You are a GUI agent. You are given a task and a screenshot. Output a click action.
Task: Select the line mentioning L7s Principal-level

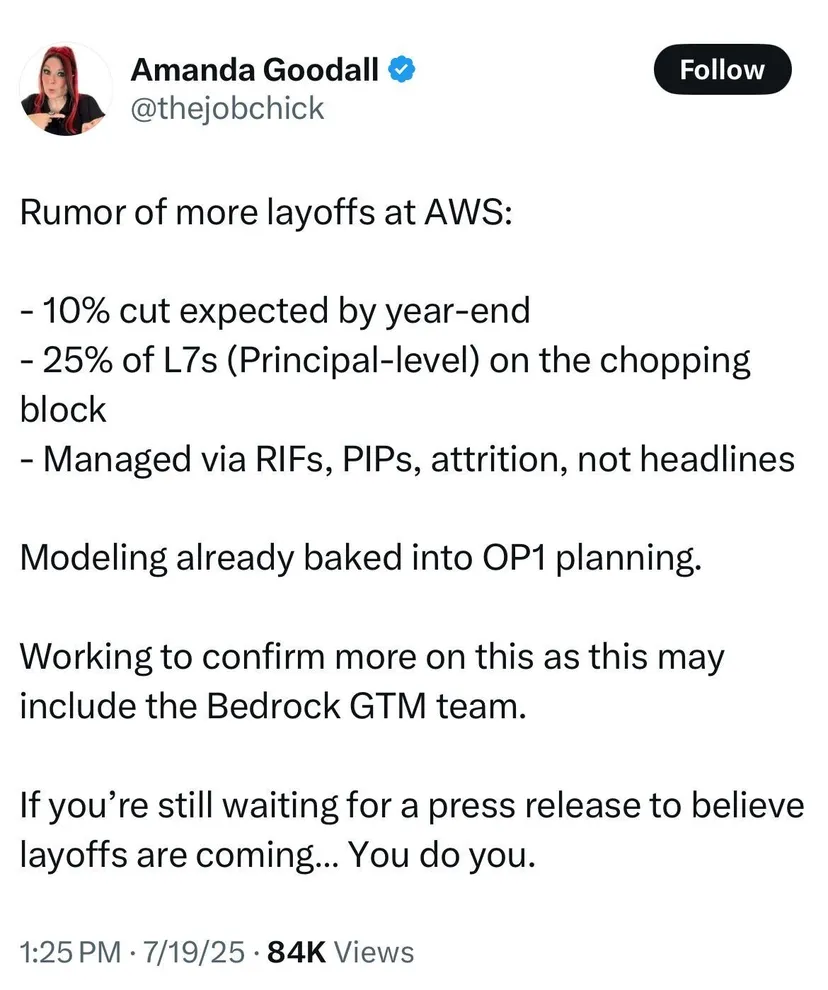(385, 360)
